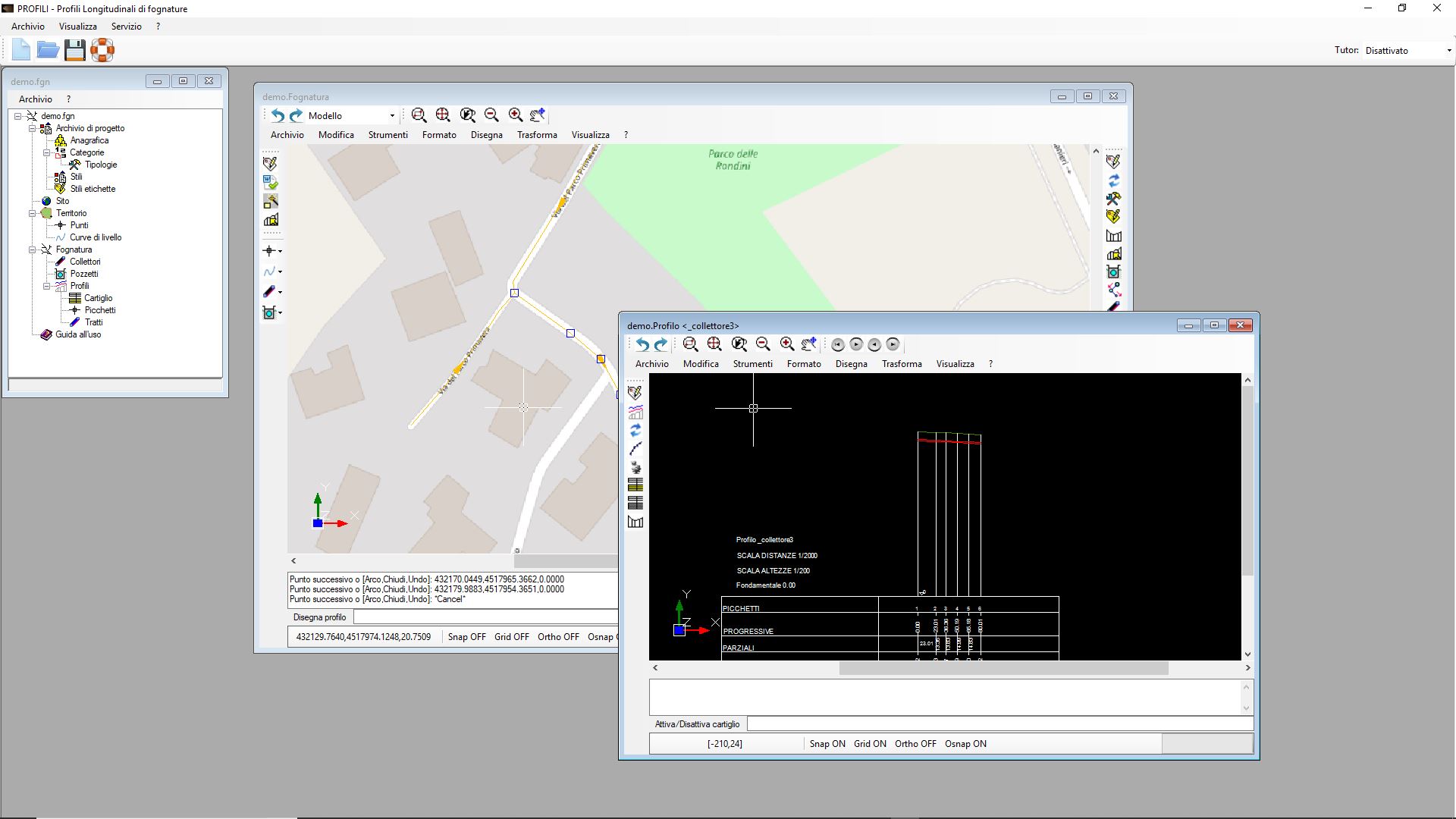Toggle Ortho OFF in the Profilo status bar
This screenshot has width=1456, height=819.
pos(915,744)
